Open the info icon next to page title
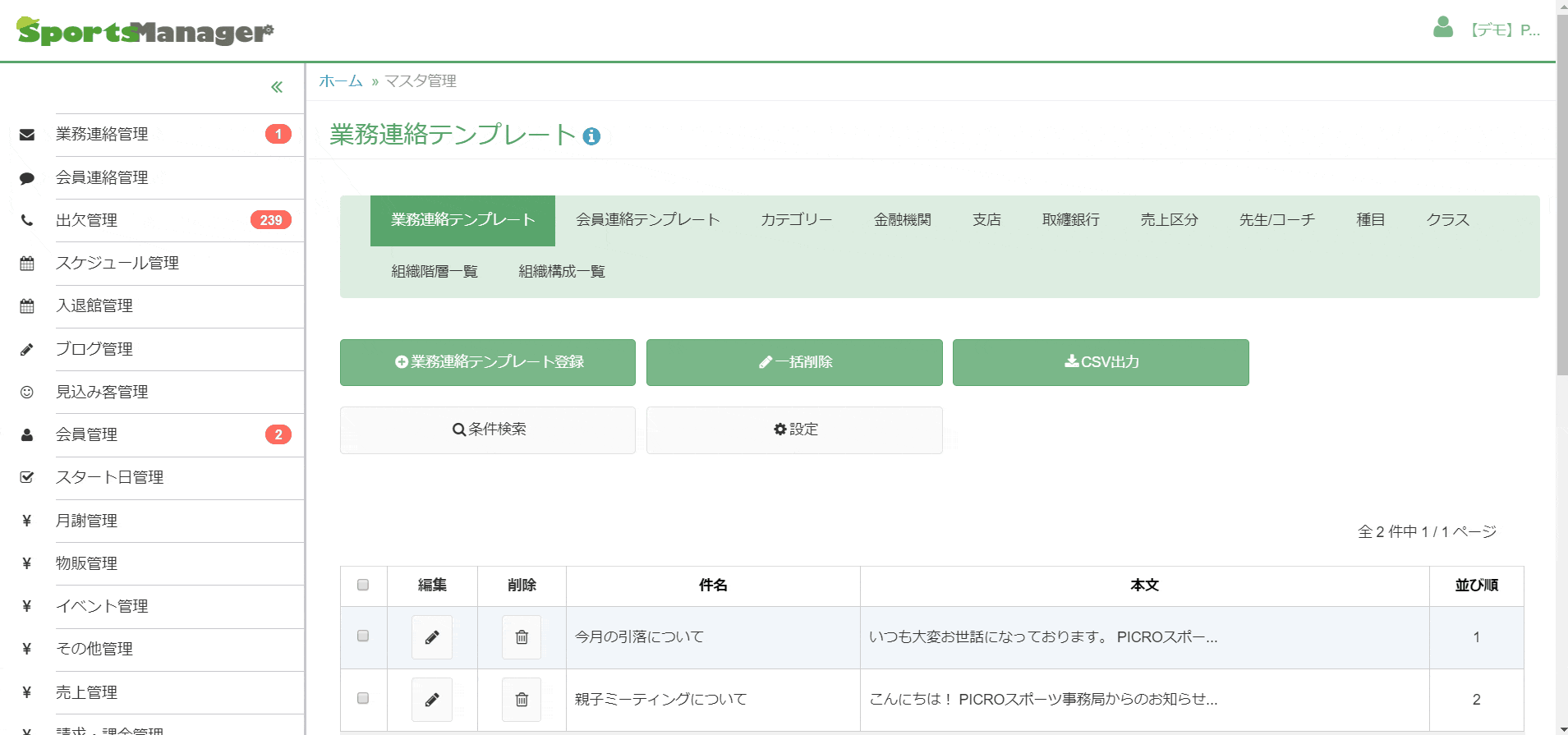Screen dimensions: 1568x735 591,136
